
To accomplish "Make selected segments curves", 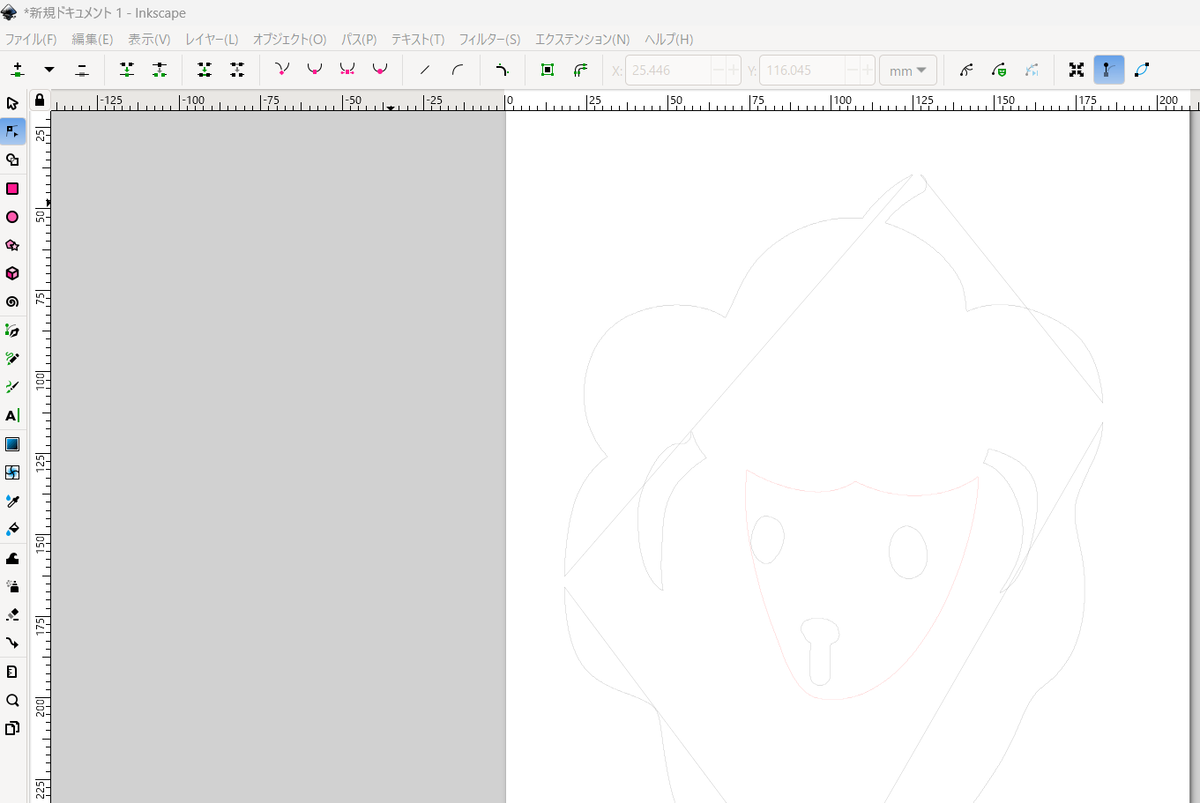I will [457, 70].
